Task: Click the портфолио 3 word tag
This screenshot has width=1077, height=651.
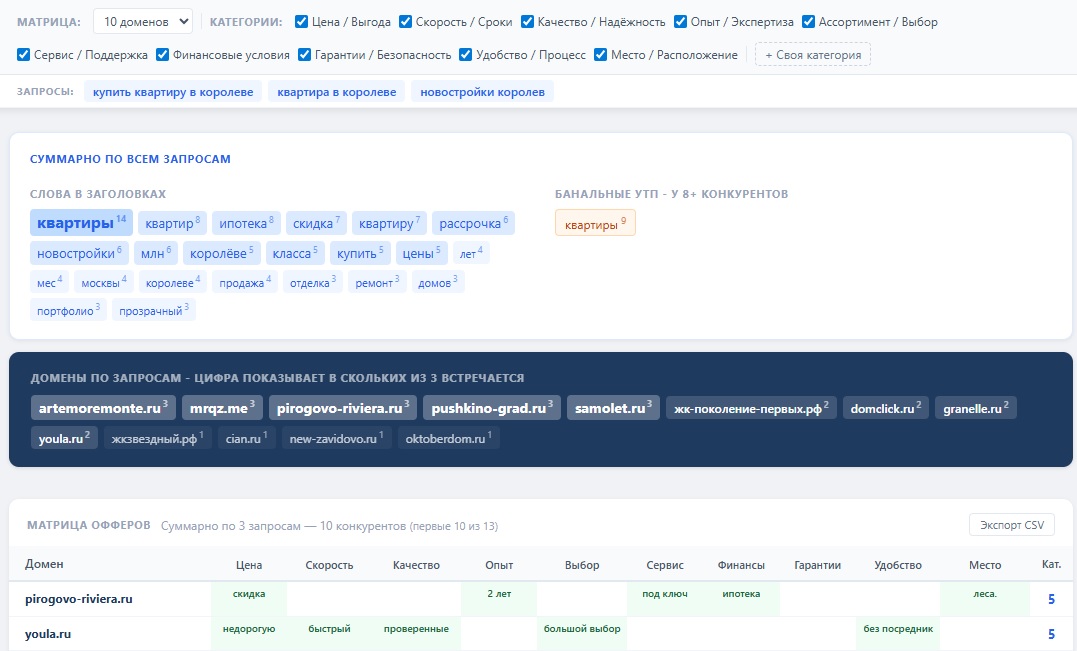Action: click(68, 310)
